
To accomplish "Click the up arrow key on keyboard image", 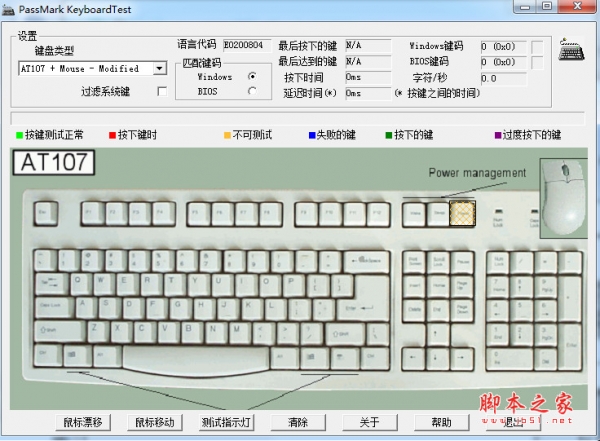I will pyautogui.click(x=438, y=335).
